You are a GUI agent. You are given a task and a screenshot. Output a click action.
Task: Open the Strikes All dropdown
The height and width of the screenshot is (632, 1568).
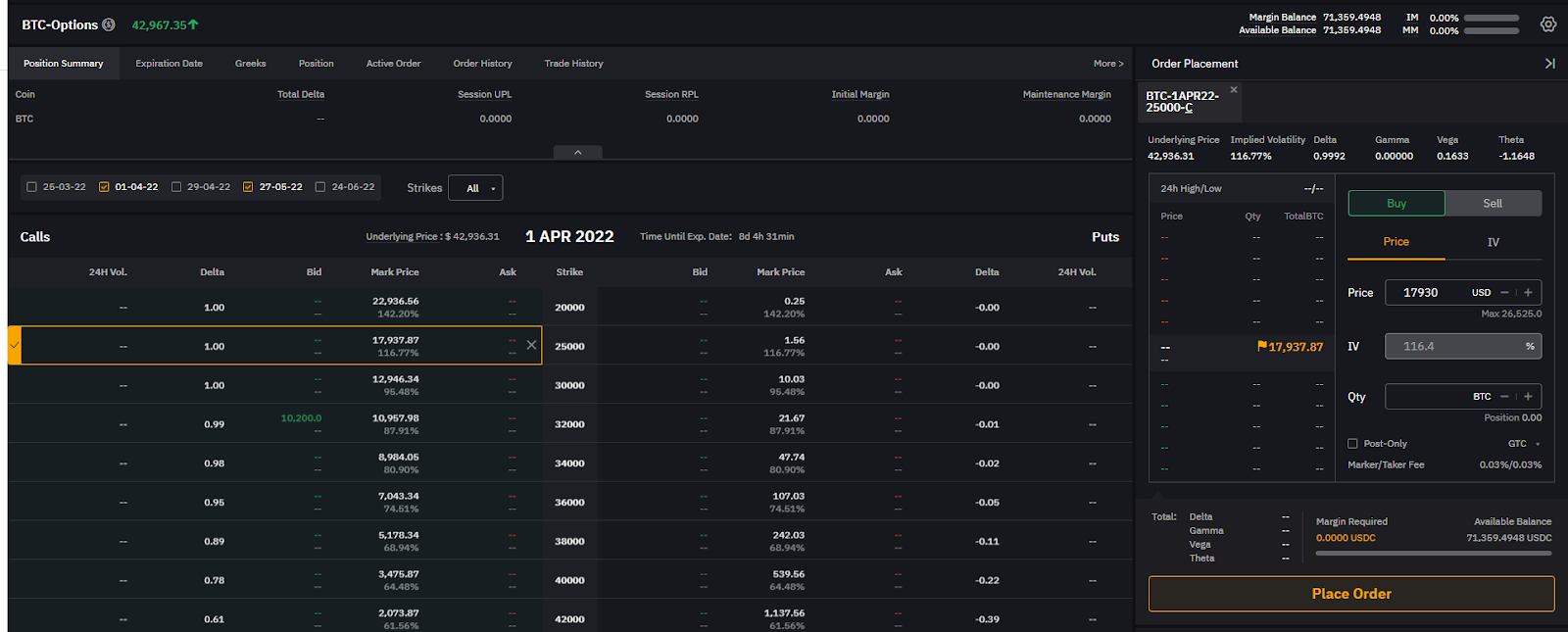pos(475,188)
